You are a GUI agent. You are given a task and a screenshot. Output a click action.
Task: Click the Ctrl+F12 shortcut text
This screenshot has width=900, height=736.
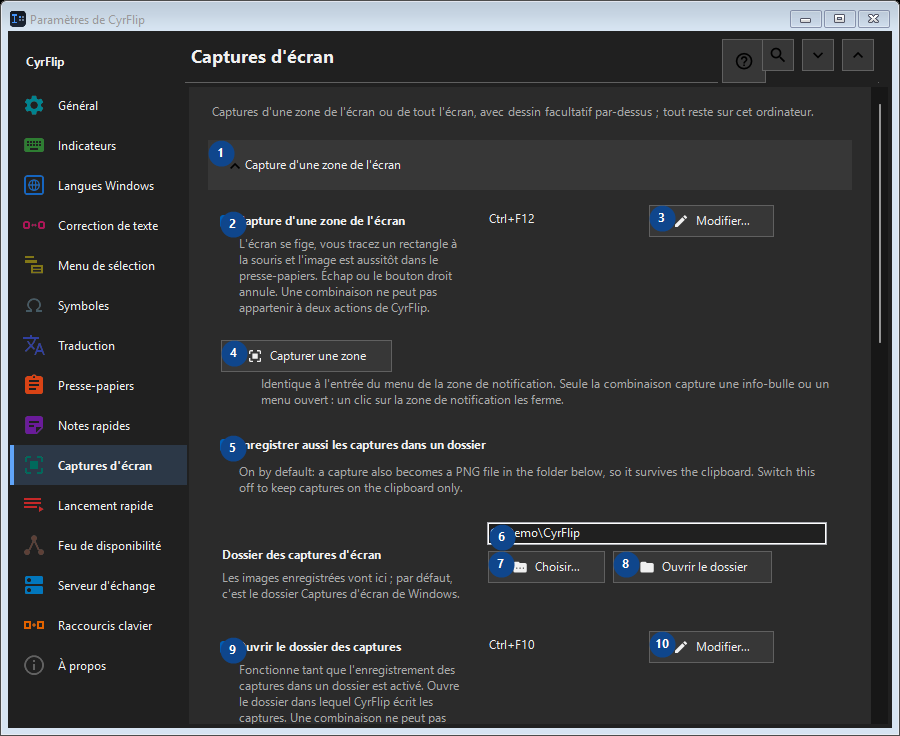pyautogui.click(x=511, y=219)
